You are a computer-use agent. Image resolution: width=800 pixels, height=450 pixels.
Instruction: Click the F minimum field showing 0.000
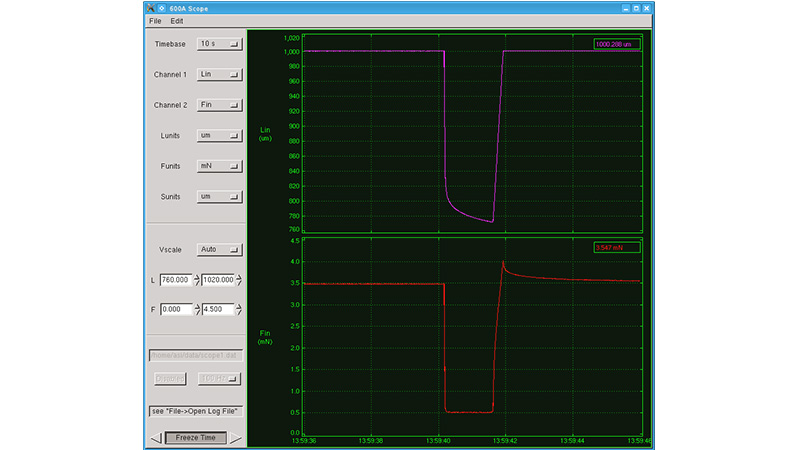(x=176, y=309)
